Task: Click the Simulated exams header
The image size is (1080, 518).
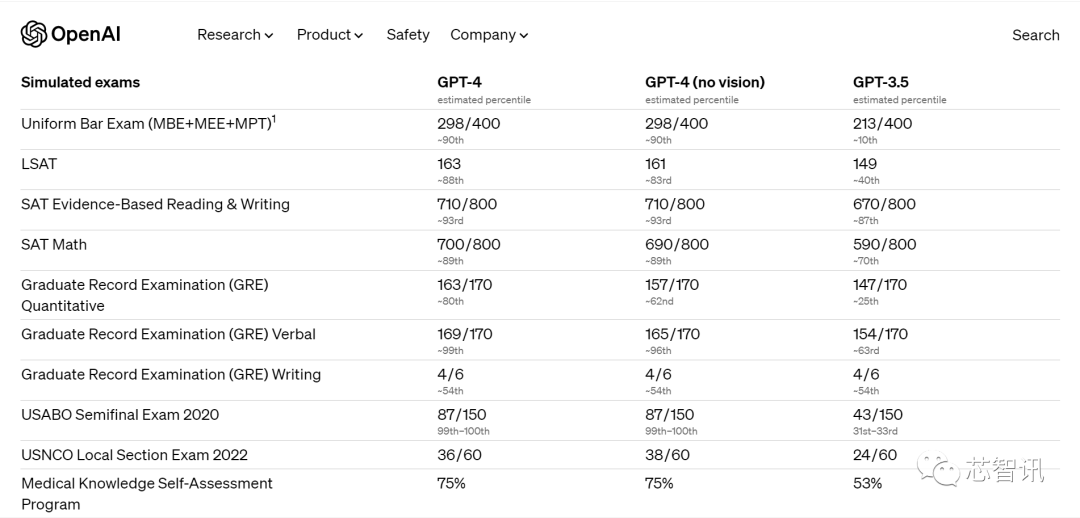Action: 80,82
